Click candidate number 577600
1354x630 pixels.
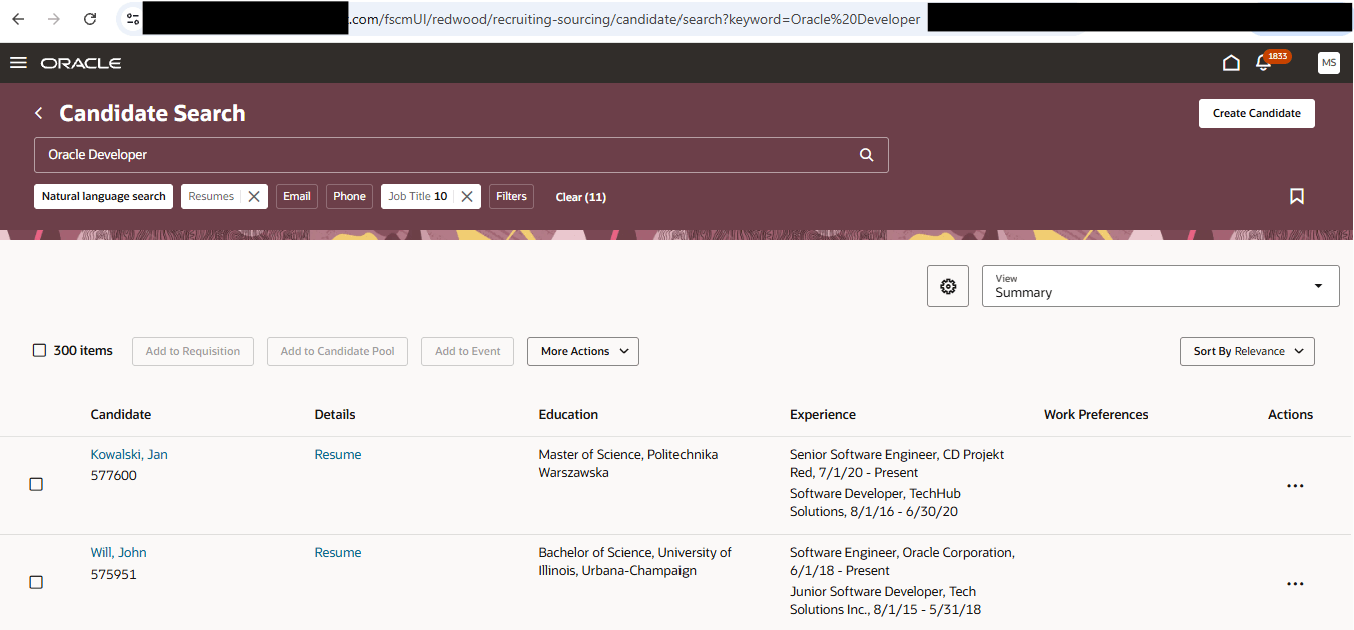click(x=113, y=475)
